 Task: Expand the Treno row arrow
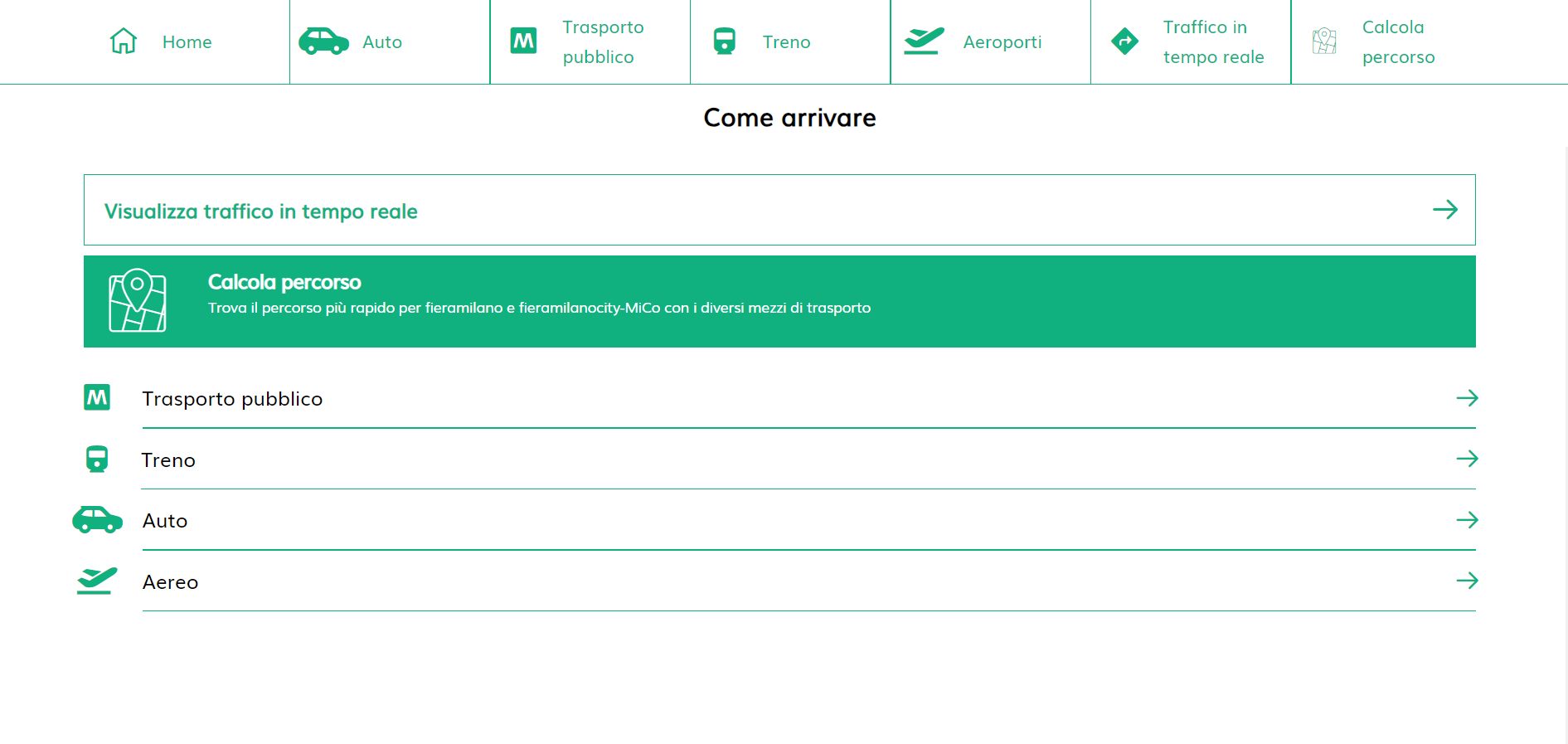coord(1467,459)
